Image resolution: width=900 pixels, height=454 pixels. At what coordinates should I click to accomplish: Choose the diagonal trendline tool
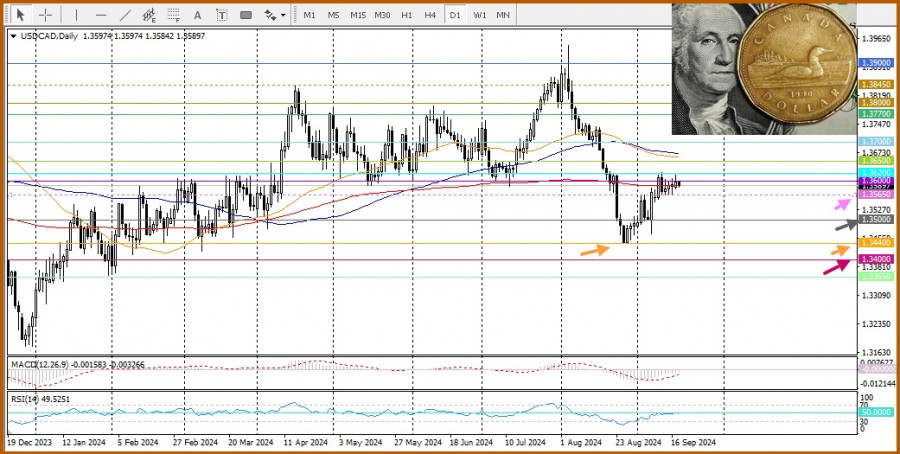(x=124, y=15)
